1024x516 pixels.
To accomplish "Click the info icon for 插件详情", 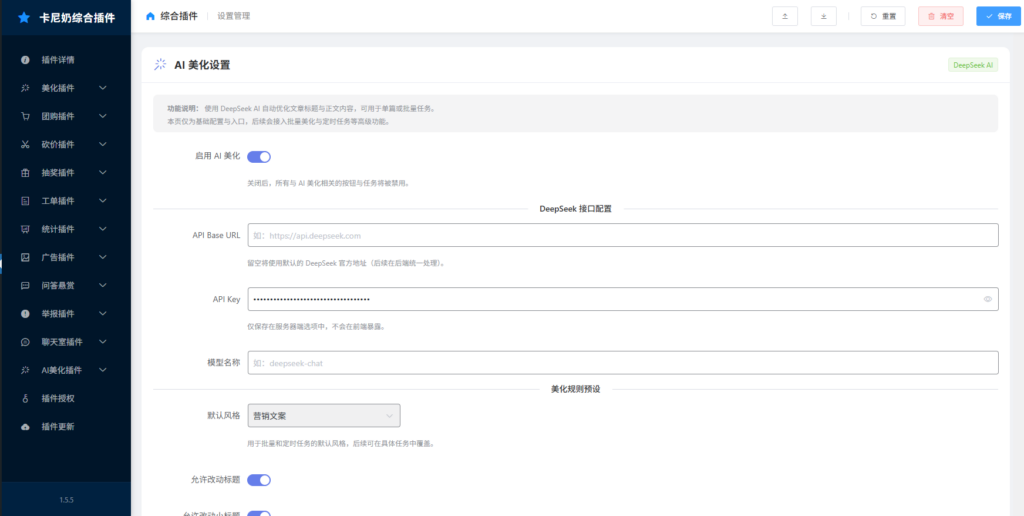I will pyautogui.click(x=25, y=60).
